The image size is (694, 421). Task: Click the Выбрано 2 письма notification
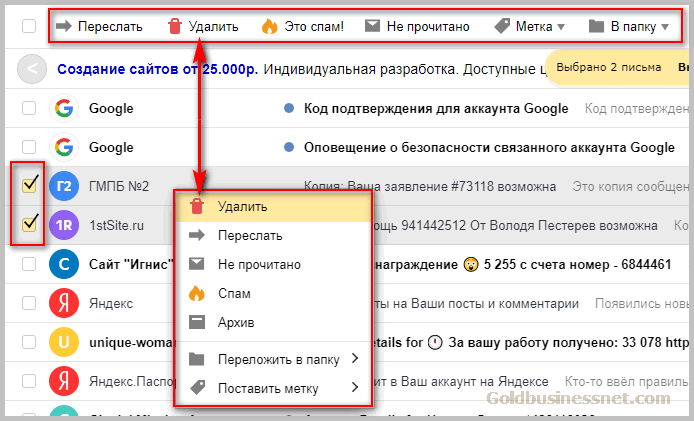coord(609,67)
